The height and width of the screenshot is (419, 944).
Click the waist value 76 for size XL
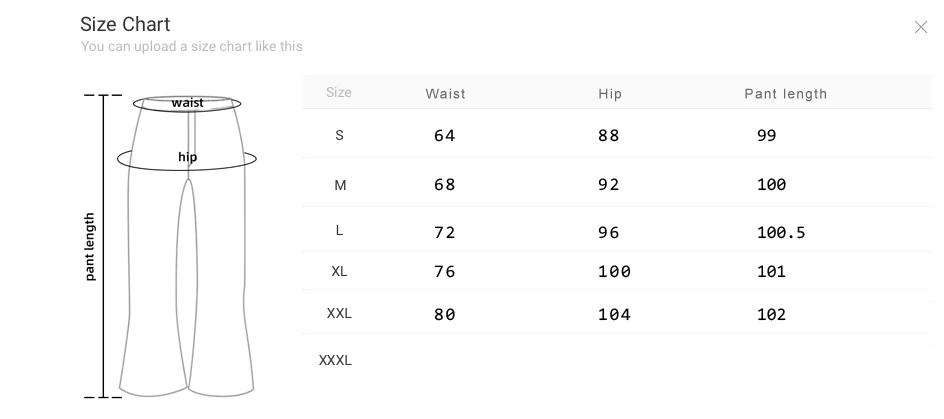(444, 272)
